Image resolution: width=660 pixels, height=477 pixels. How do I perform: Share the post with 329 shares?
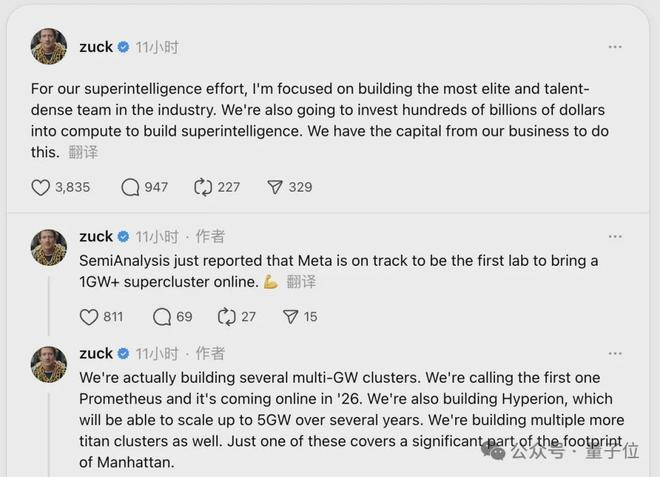click(275, 187)
